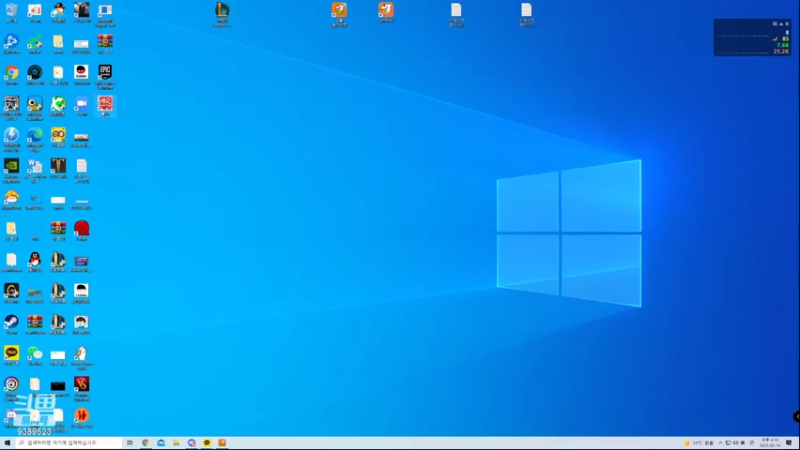The height and width of the screenshot is (450, 800).
Task: Select the Steam desktop shortcut
Action: [x=11, y=325]
